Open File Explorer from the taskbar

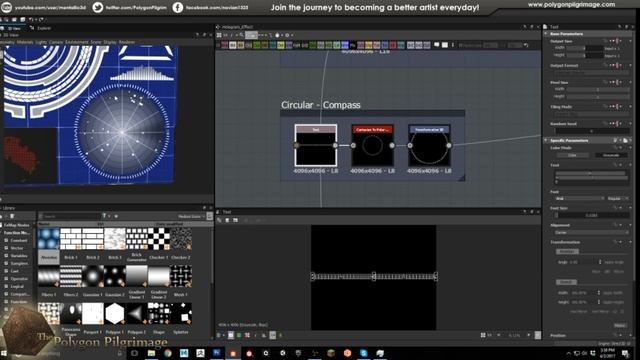[151, 353]
